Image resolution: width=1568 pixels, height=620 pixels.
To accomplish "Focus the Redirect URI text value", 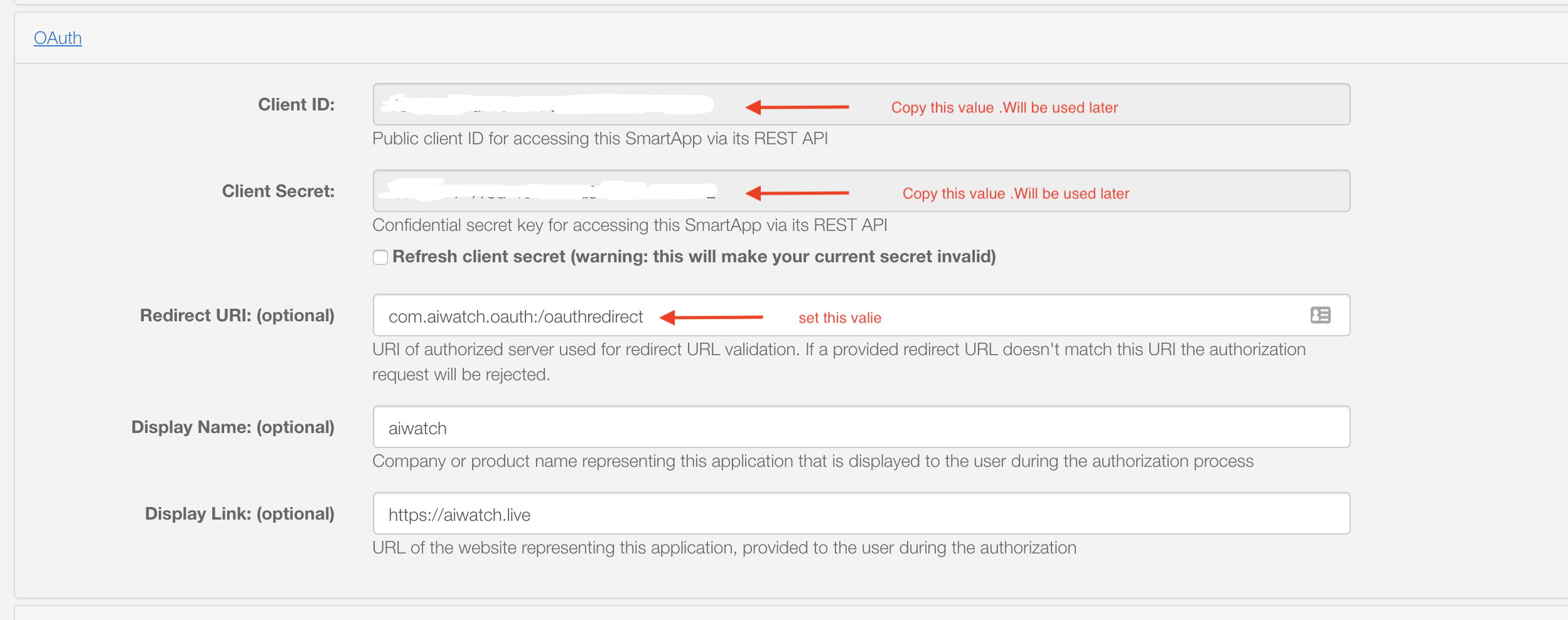I will tap(515, 316).
